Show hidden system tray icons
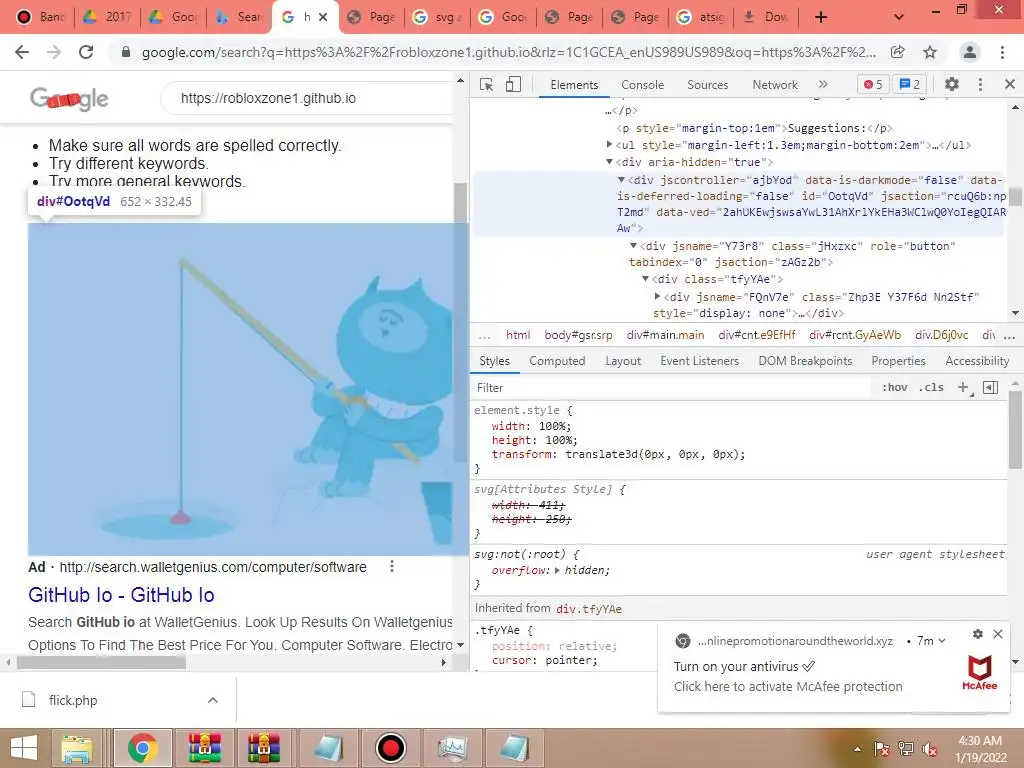This screenshot has width=1024, height=768. (857, 749)
